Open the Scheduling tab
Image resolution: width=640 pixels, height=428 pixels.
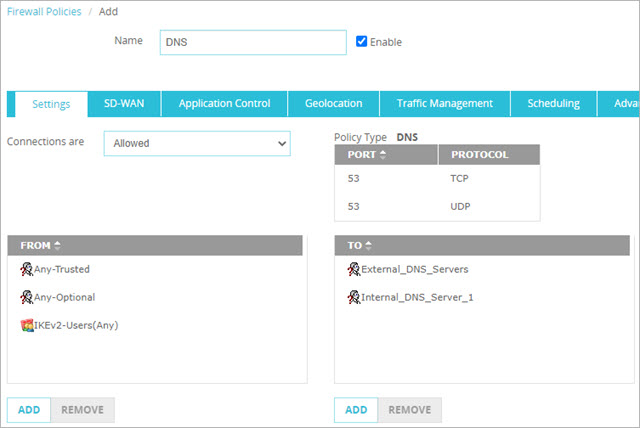[x=553, y=104]
